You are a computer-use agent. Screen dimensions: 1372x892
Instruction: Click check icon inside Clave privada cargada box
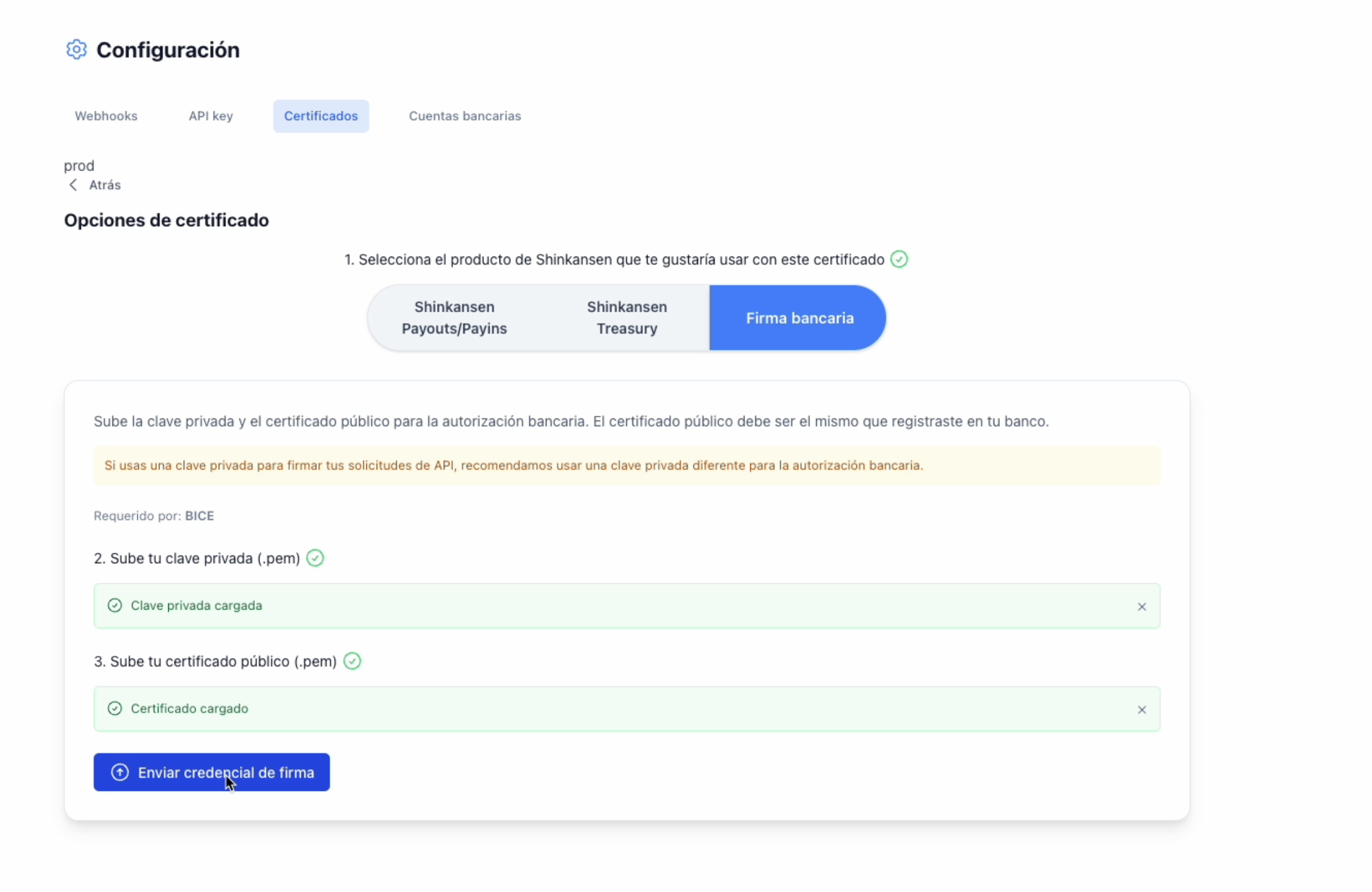[x=115, y=606]
